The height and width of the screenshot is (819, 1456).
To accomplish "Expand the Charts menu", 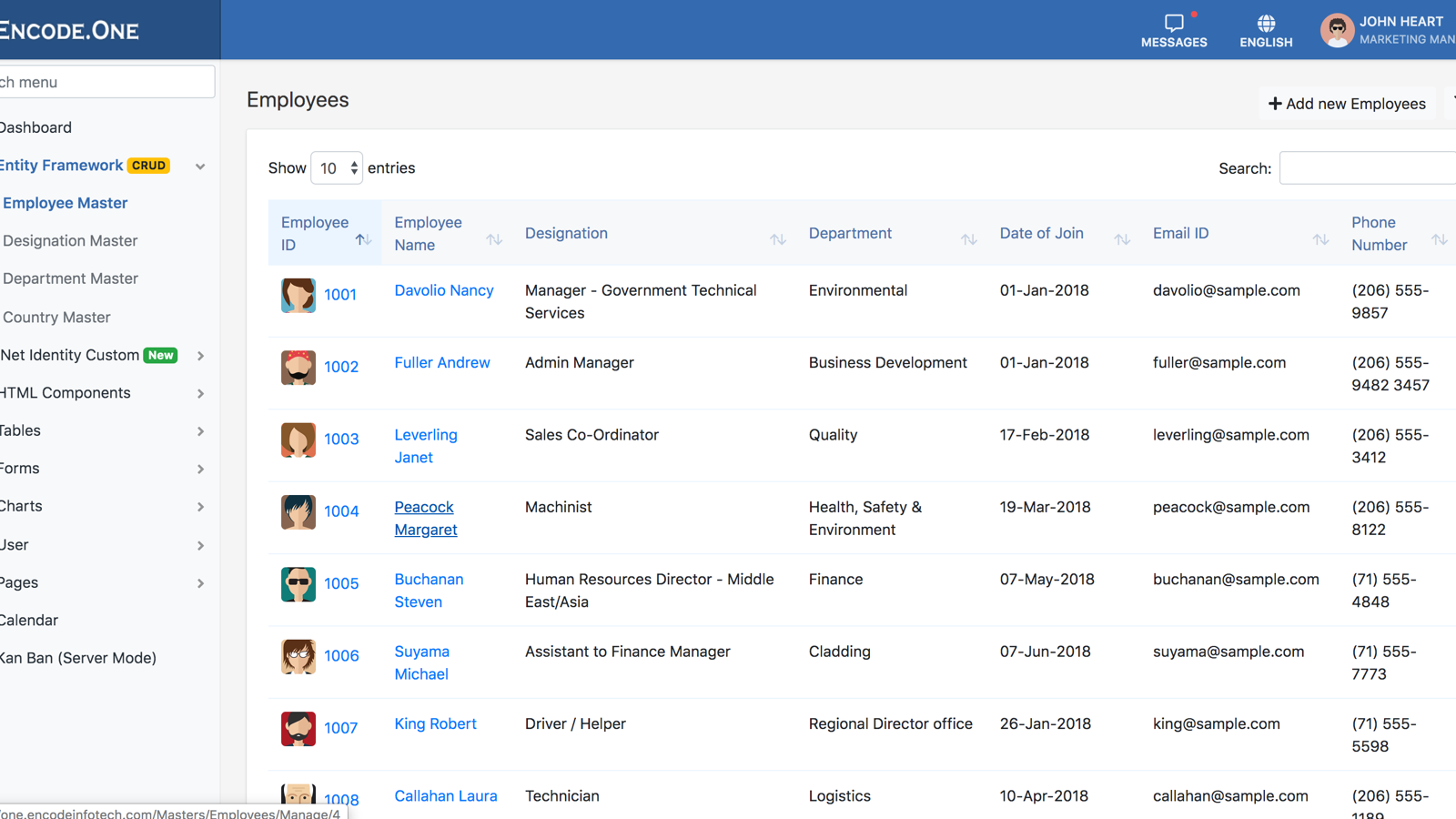I will click(22, 506).
